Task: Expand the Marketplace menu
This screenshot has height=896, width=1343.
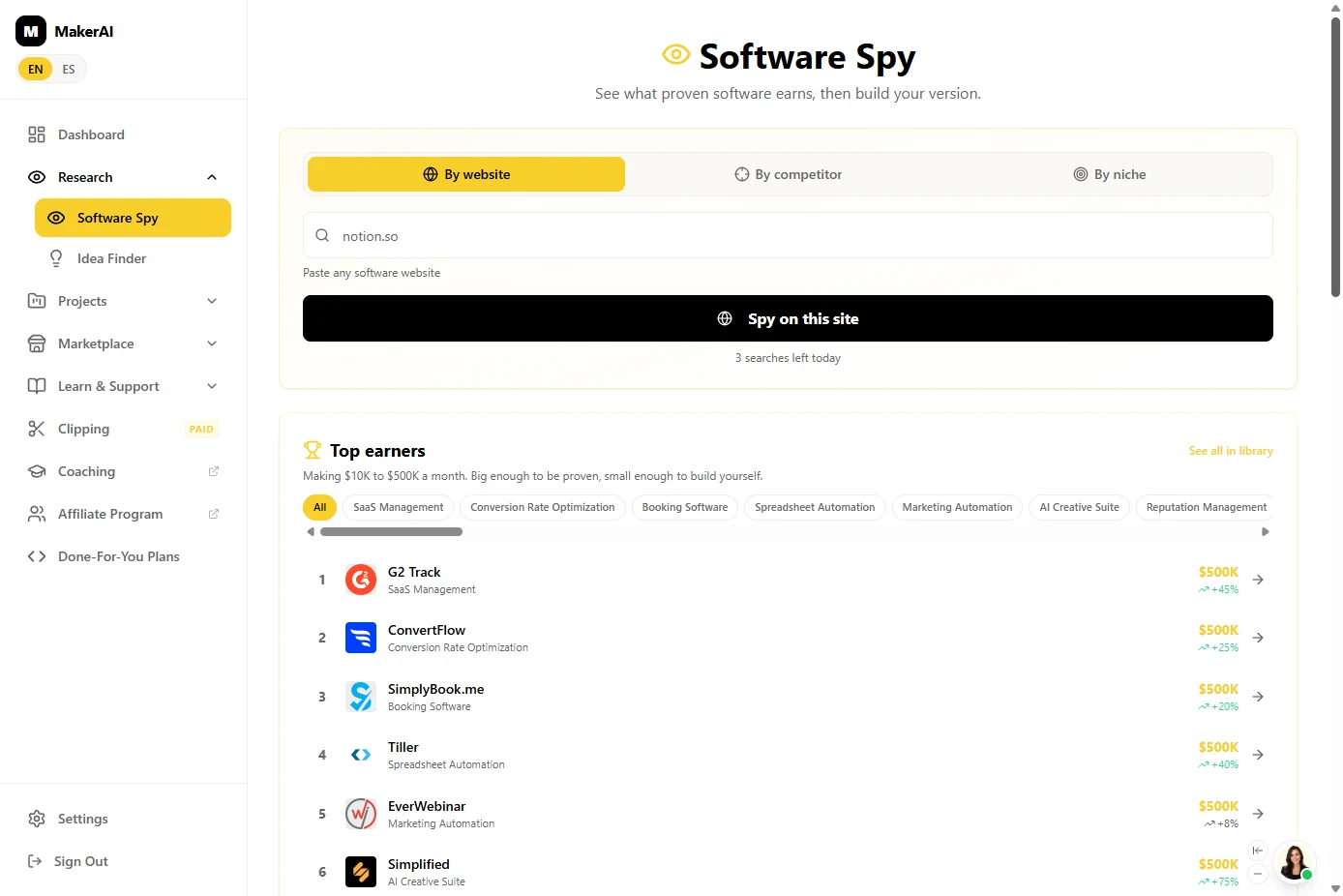Action: (x=212, y=343)
